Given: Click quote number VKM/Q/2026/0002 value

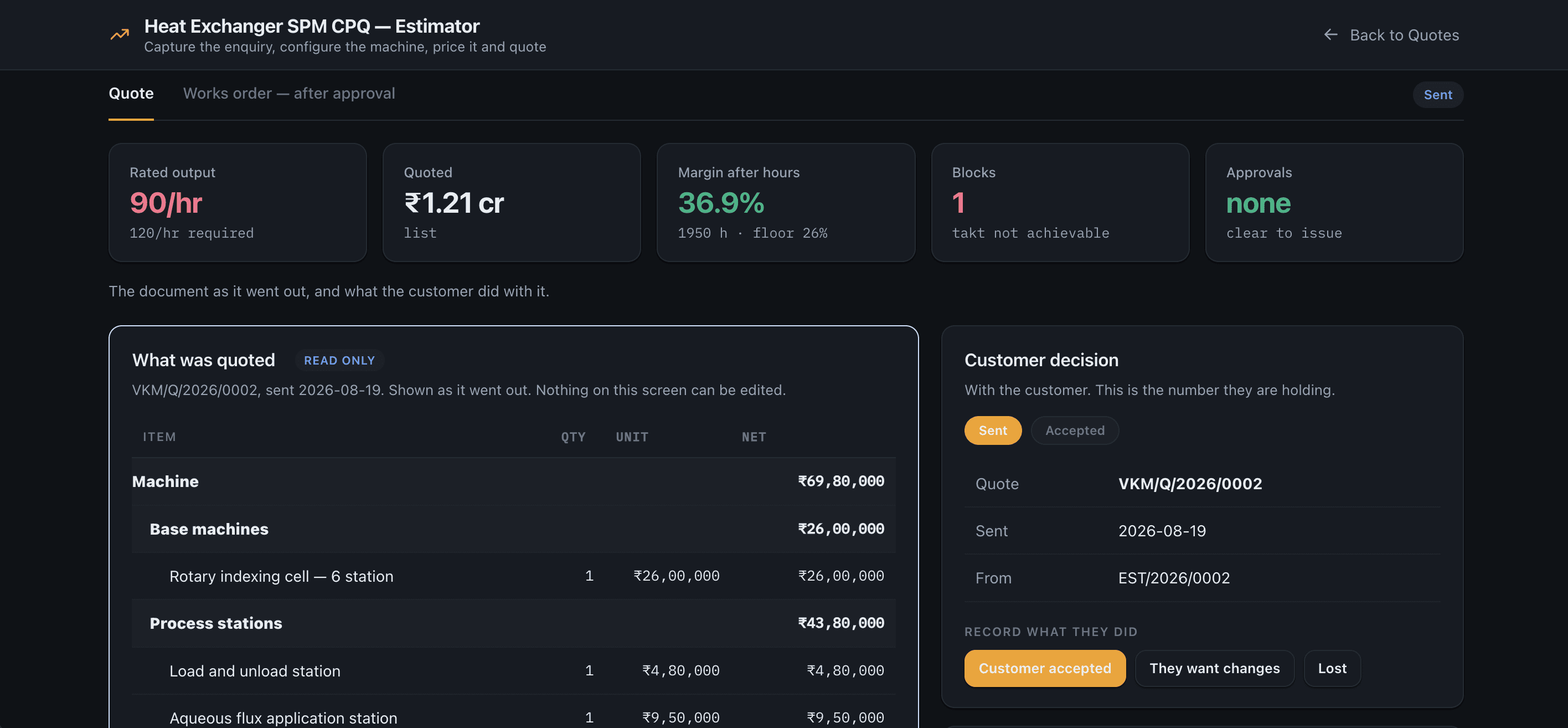Looking at the screenshot, I should (1190, 484).
